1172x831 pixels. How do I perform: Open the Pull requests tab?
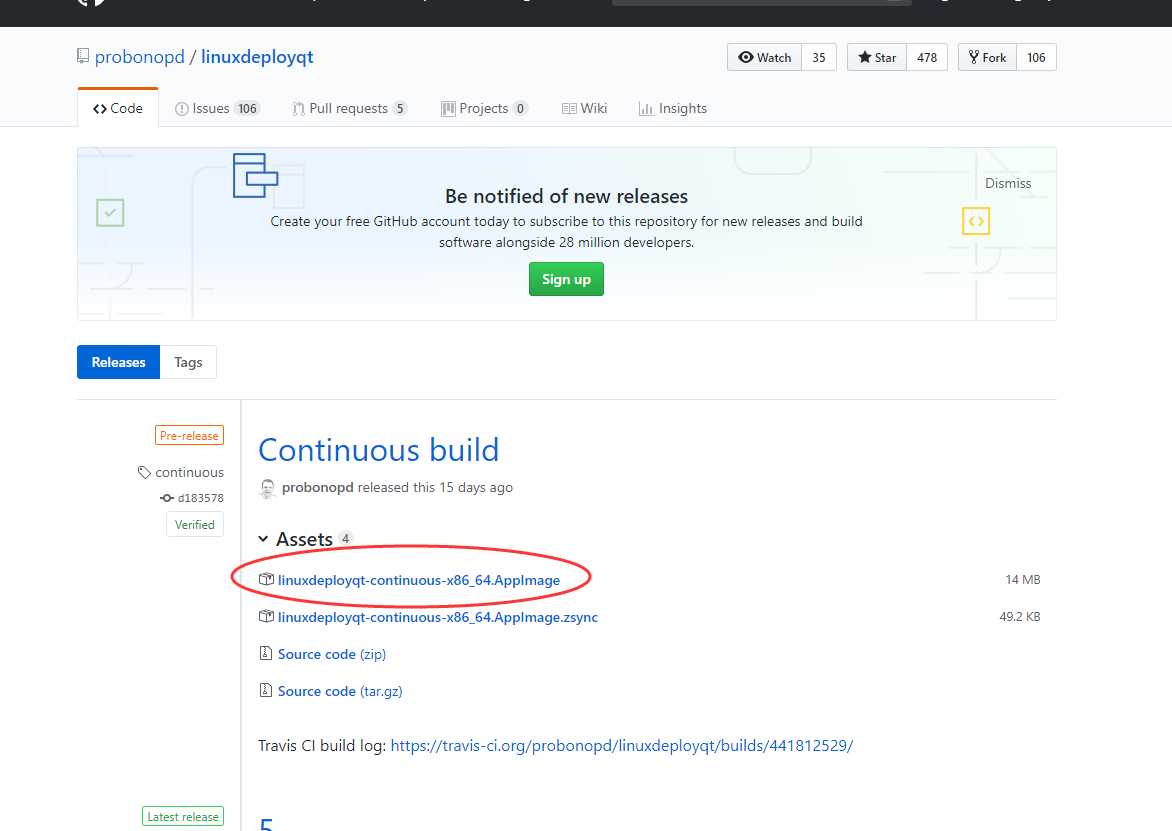tap(349, 108)
